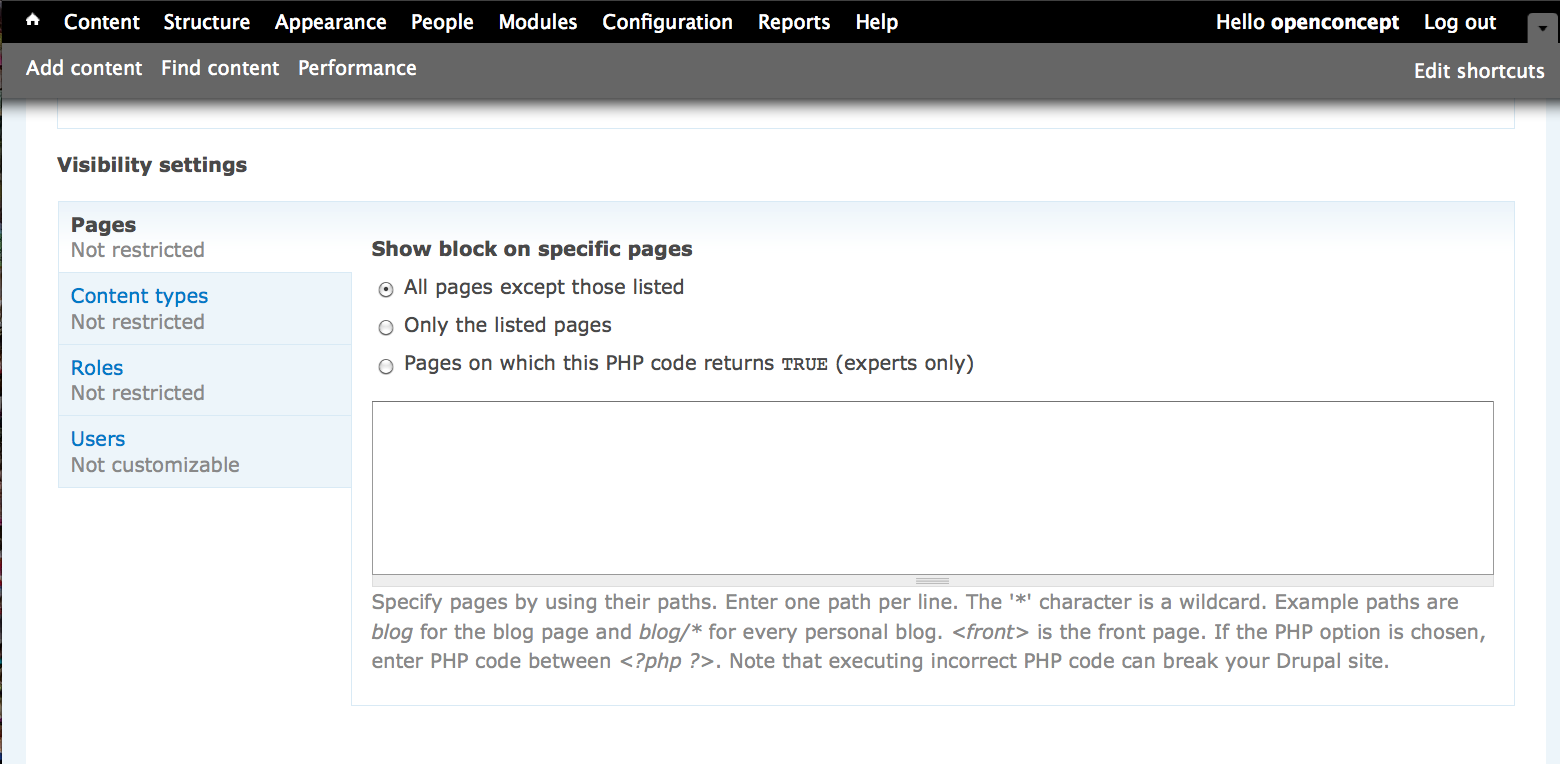Open the Modules menu item

(x=538, y=22)
